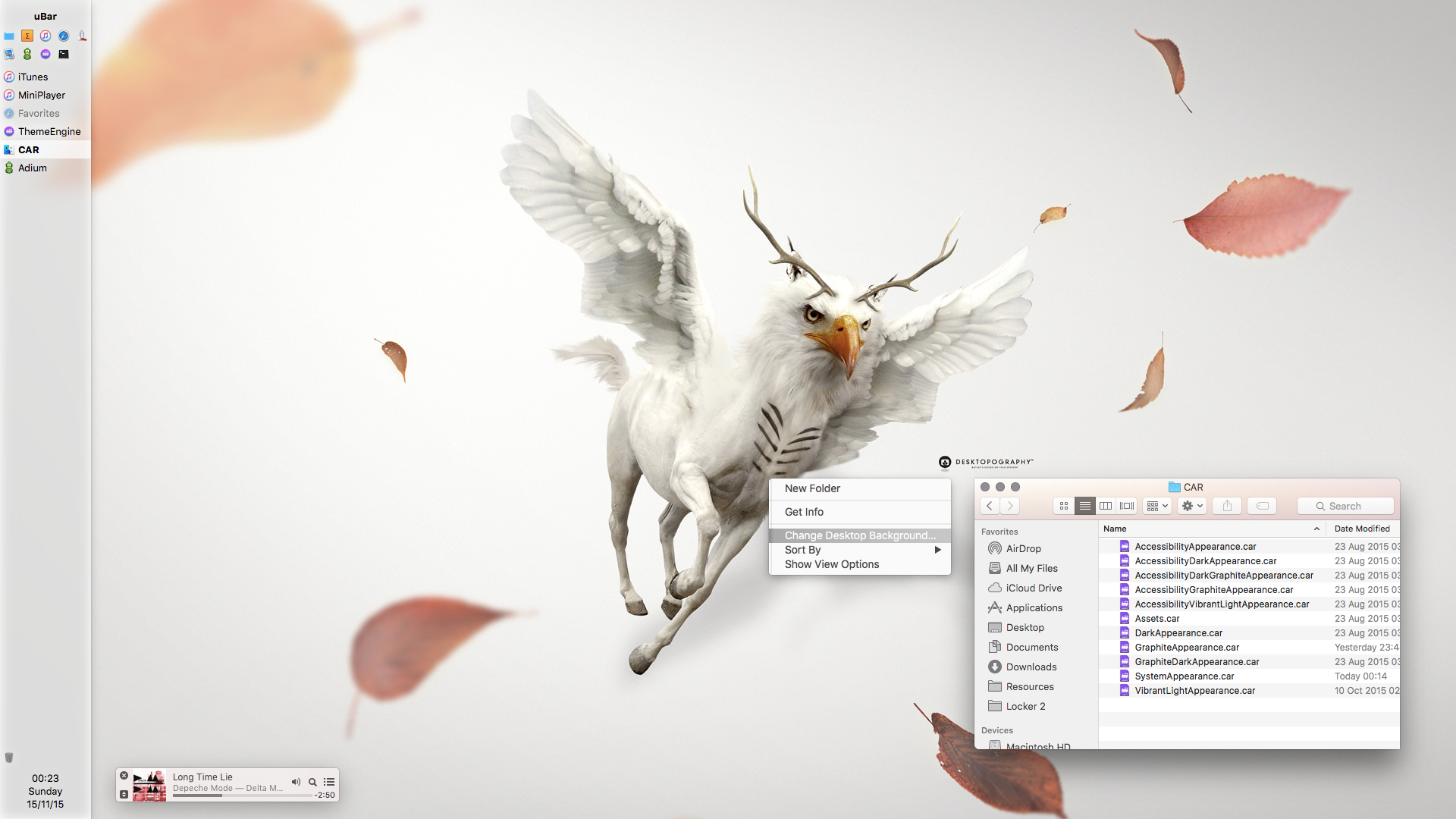Select Assets.car file
This screenshot has height=819, width=1456.
click(x=1249, y=618)
